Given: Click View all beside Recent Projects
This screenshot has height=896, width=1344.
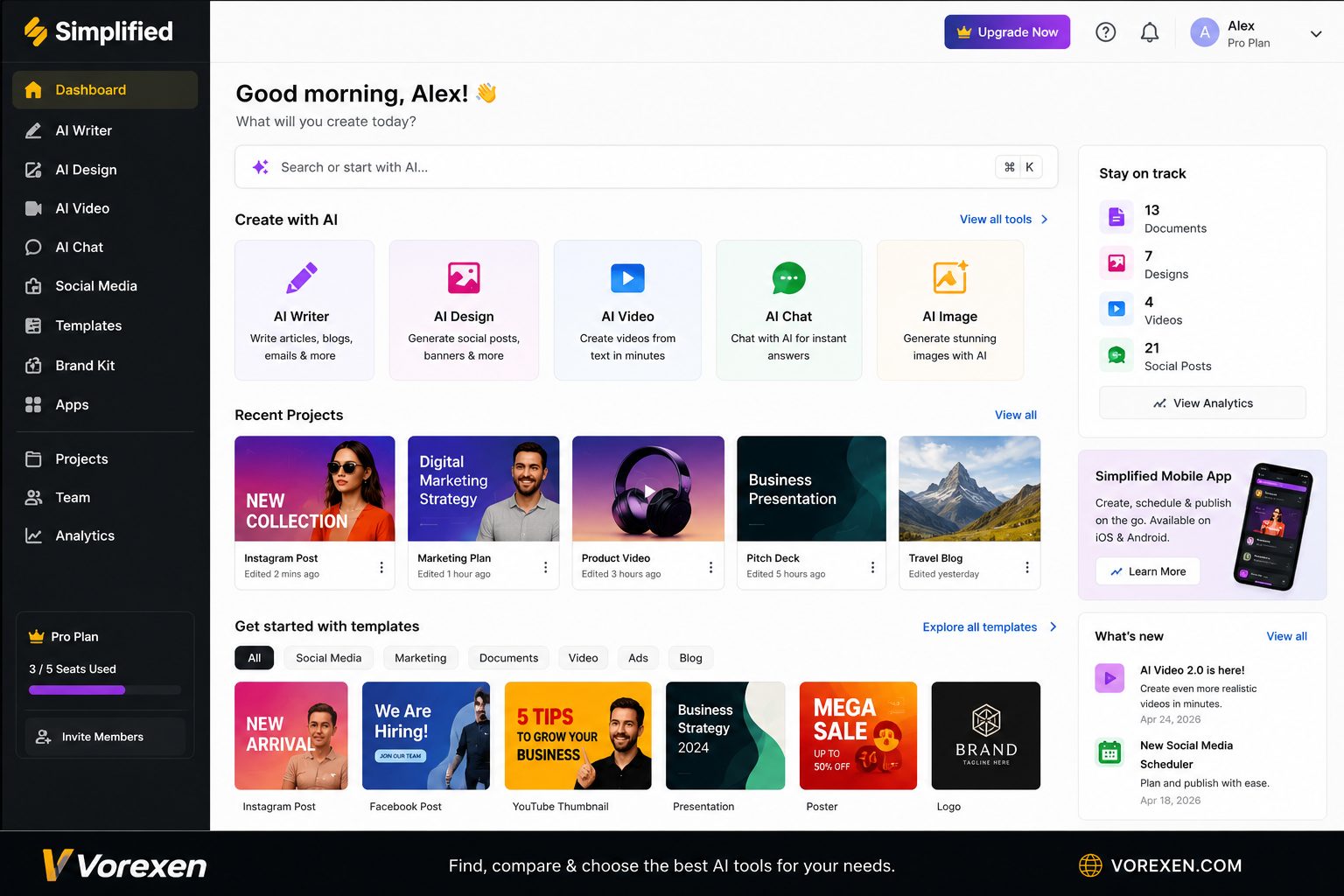Looking at the screenshot, I should 1016,416.
